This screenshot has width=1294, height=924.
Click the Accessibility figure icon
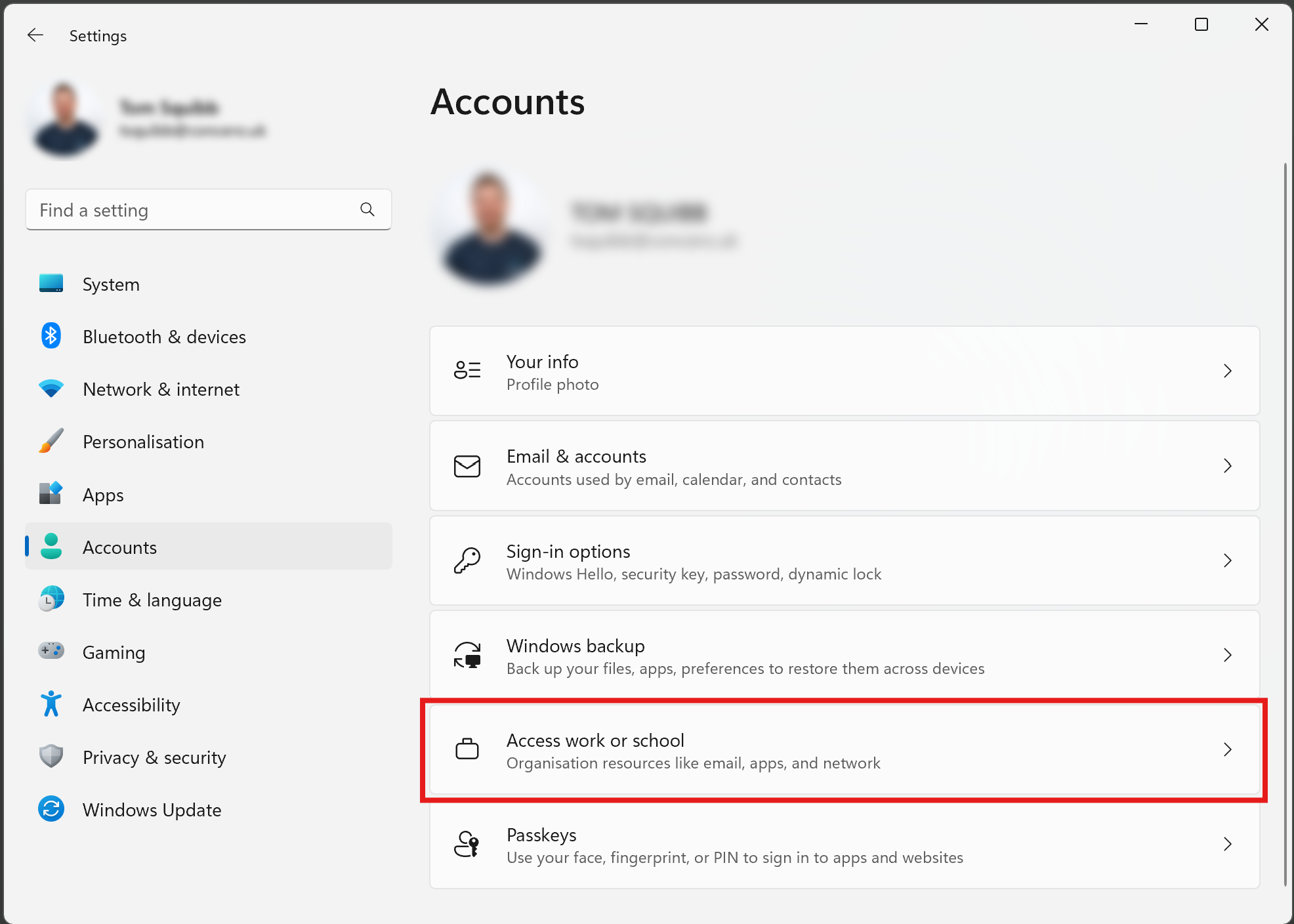pos(51,704)
